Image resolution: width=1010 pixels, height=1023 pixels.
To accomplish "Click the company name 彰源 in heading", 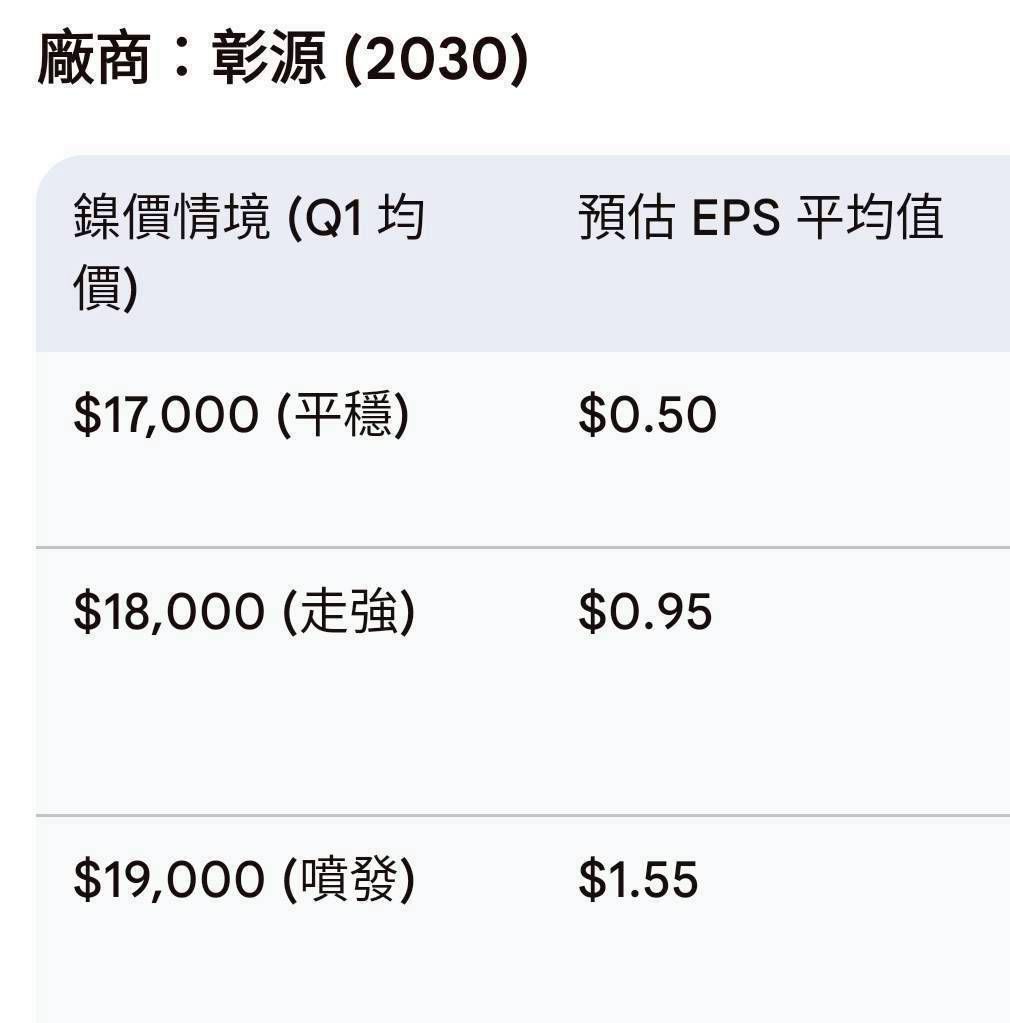I will pyautogui.click(x=268, y=60).
